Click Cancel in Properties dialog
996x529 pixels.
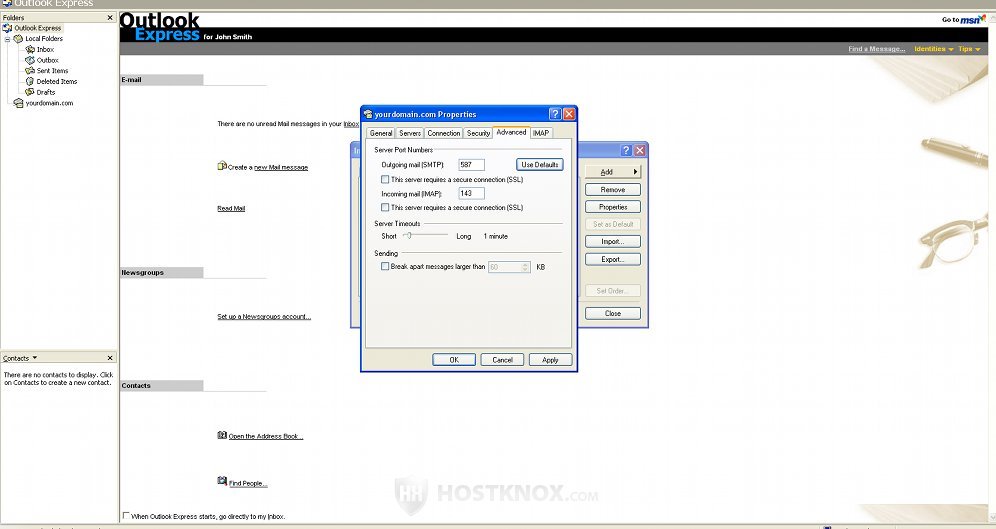tap(502, 359)
